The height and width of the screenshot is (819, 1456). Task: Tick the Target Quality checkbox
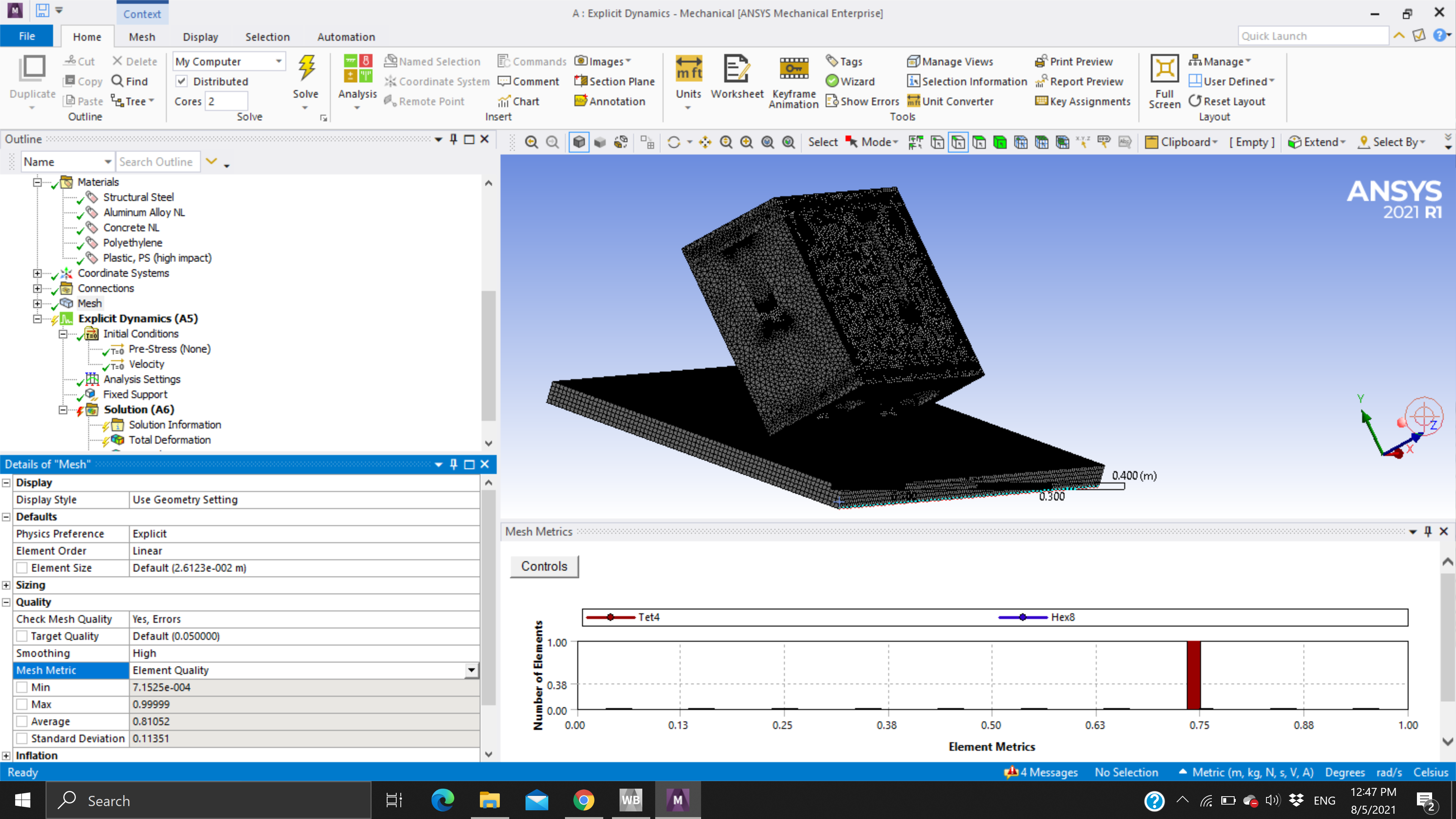coord(22,636)
